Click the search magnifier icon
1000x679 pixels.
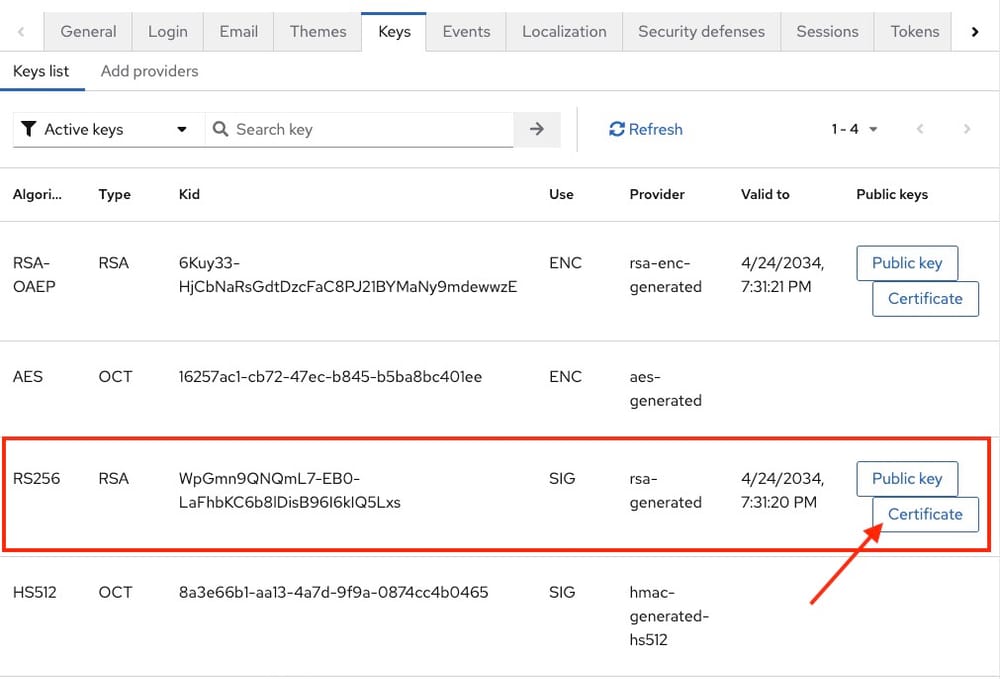coord(221,129)
